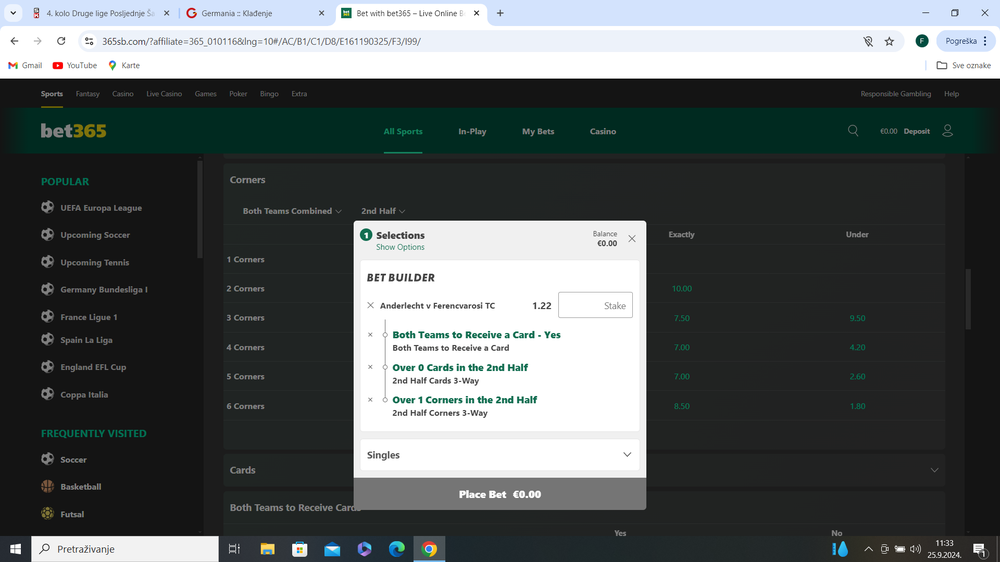Select Bingo in top menu
The width and height of the screenshot is (1000, 562).
269,94
